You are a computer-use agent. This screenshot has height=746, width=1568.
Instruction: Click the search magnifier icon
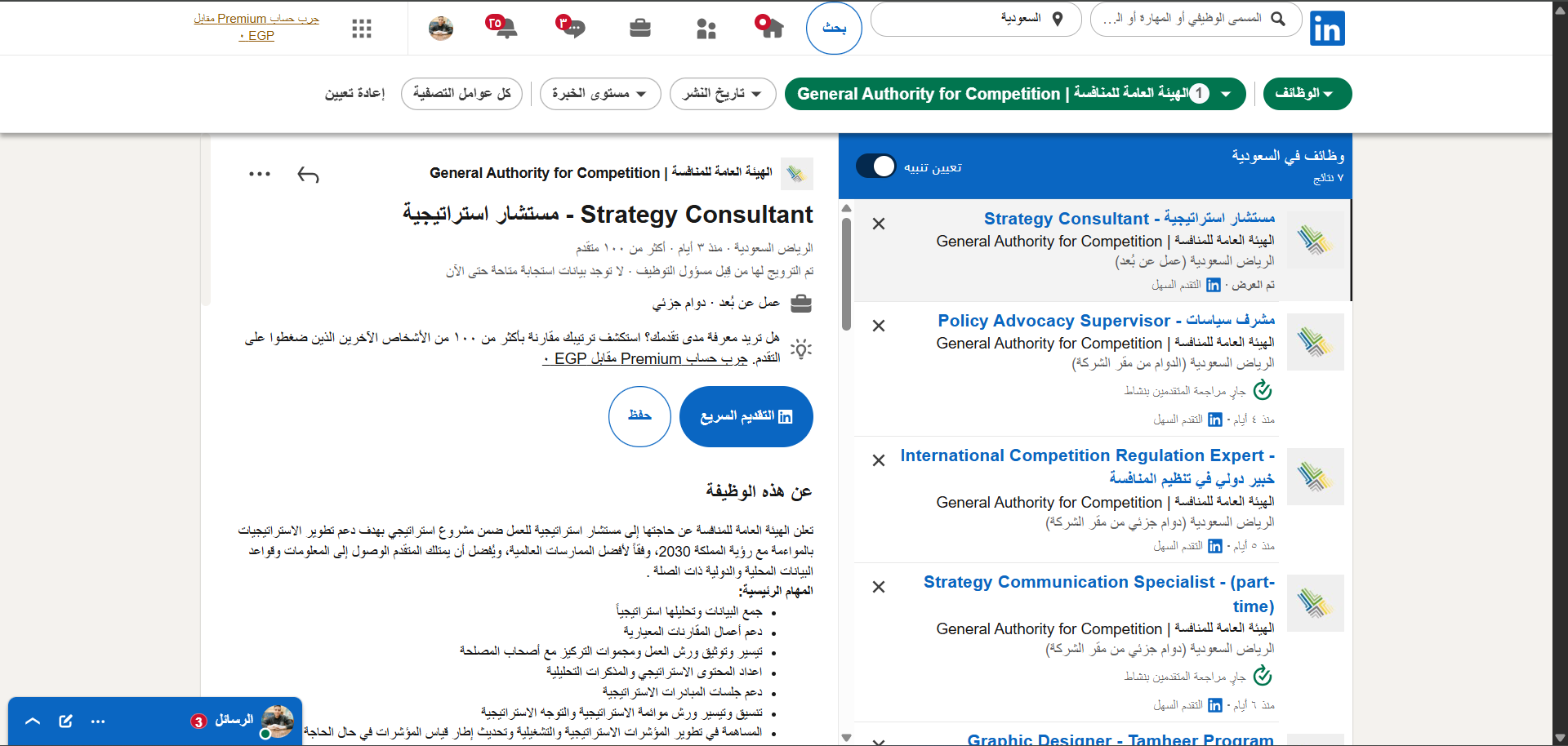1278,19
